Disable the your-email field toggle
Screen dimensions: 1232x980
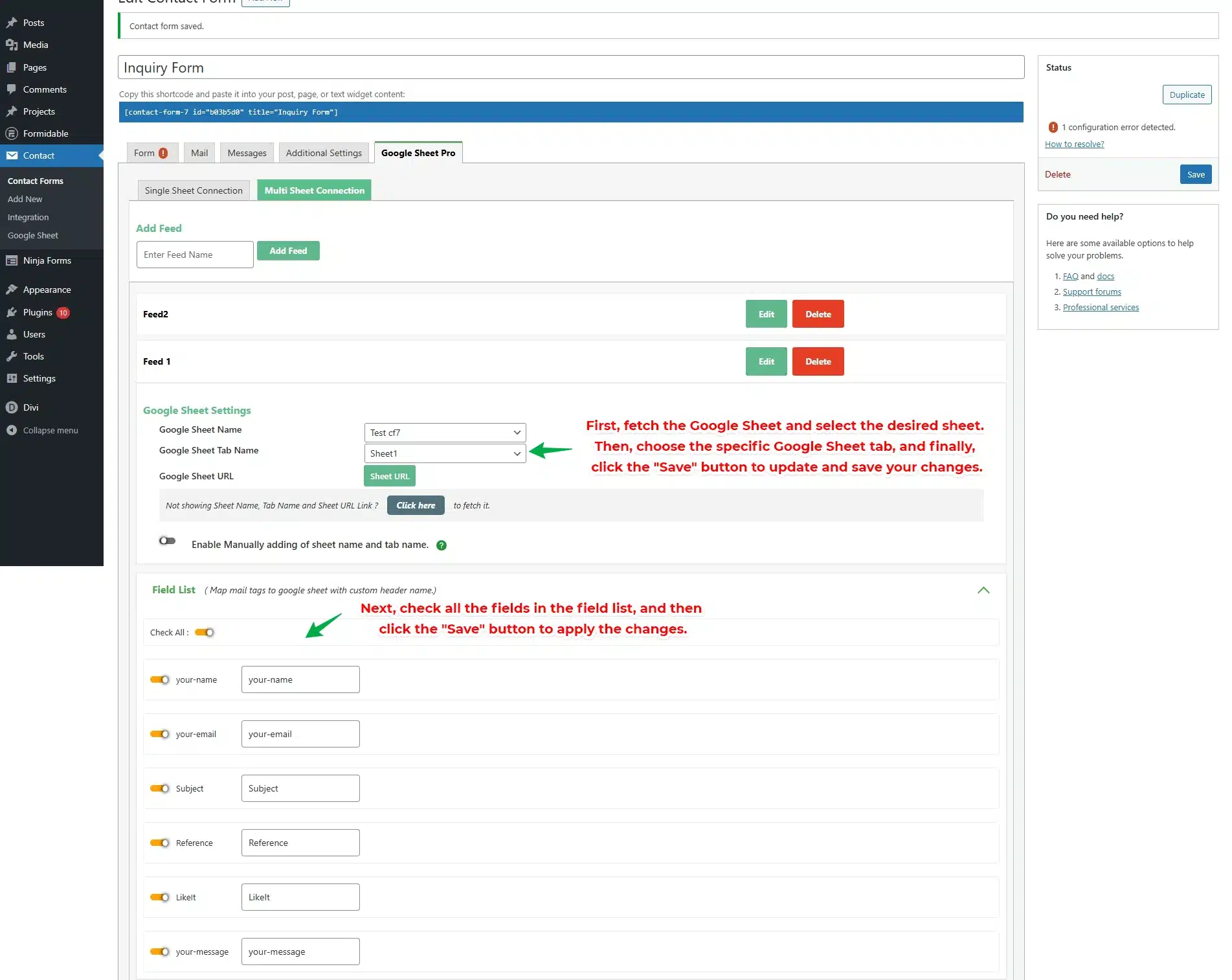pyautogui.click(x=159, y=734)
